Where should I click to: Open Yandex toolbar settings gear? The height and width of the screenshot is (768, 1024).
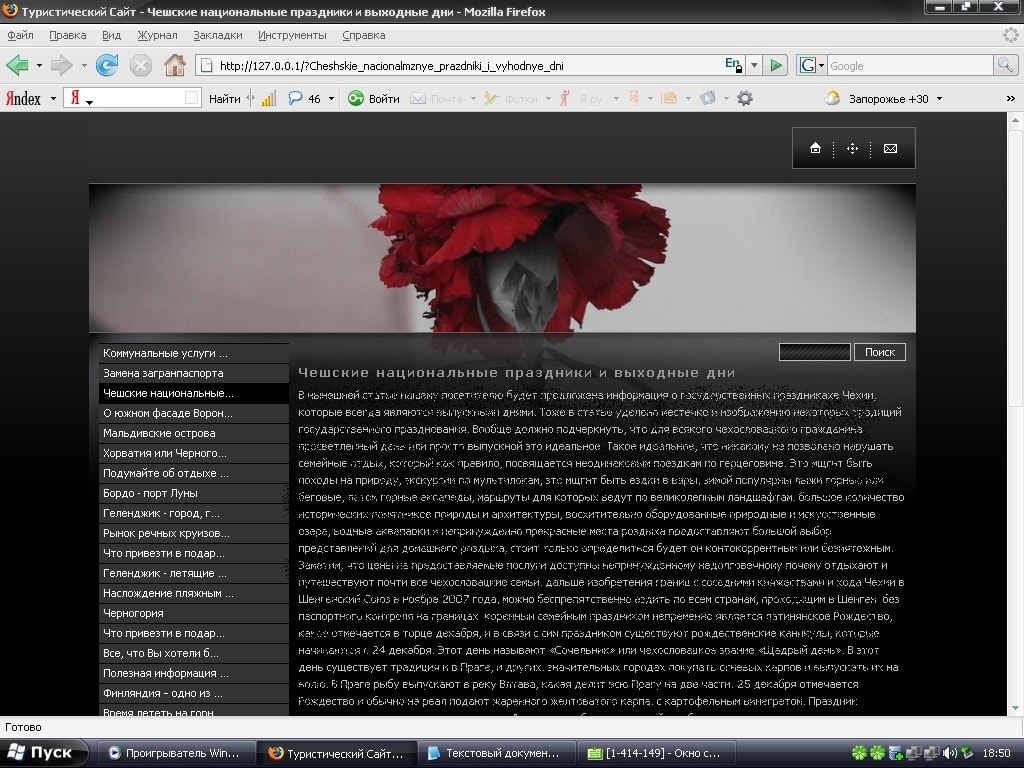tap(744, 99)
